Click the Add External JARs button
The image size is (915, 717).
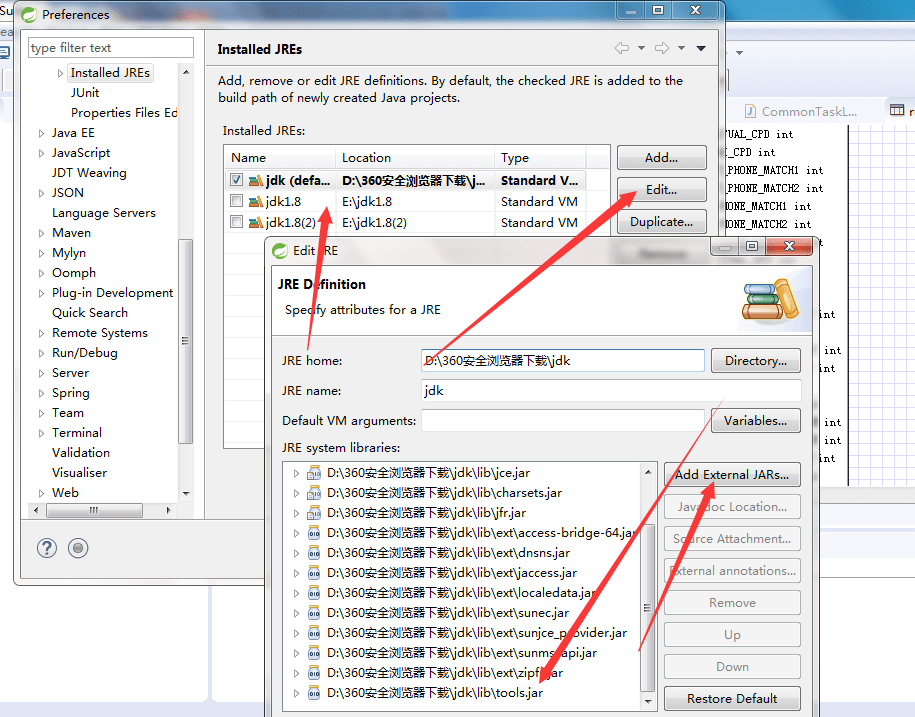(x=732, y=474)
